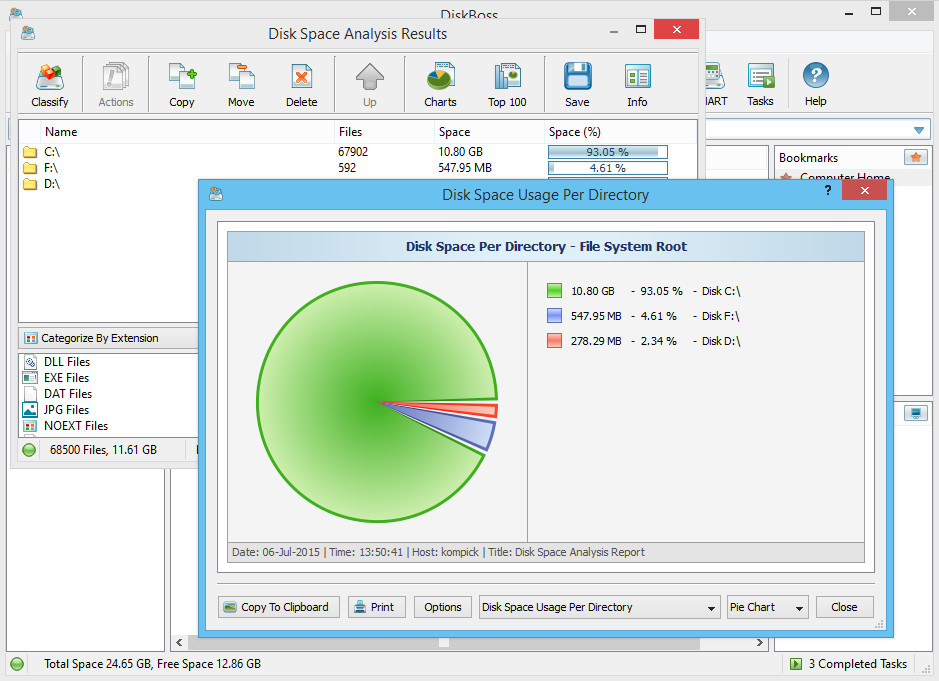939x681 pixels.
Task: Click the NOEXT Files icon
Action: [30, 426]
